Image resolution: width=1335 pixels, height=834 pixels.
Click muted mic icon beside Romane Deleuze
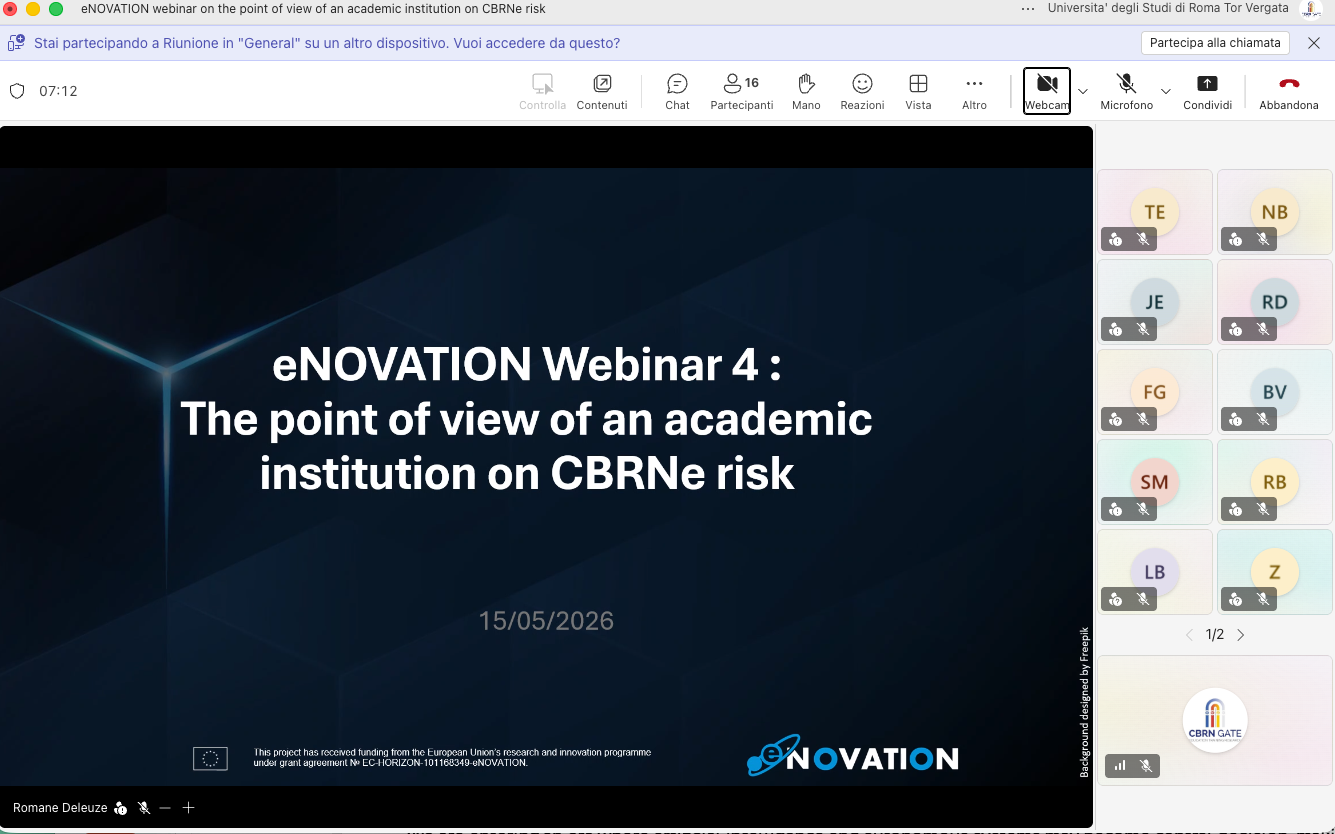pos(144,808)
